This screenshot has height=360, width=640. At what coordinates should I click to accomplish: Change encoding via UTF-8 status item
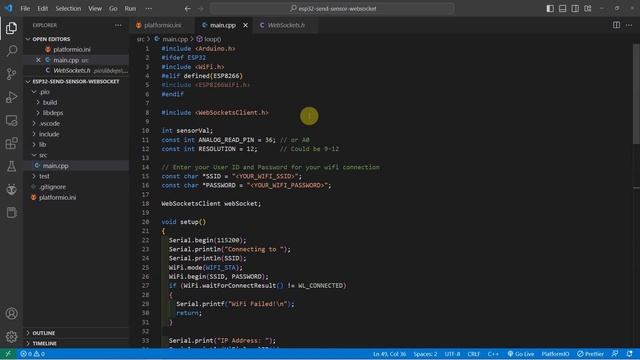pyautogui.click(x=452, y=354)
